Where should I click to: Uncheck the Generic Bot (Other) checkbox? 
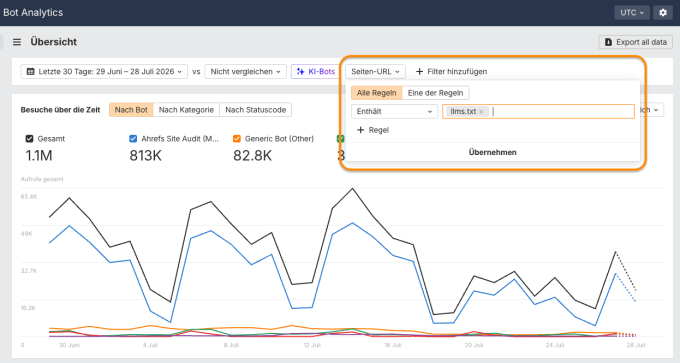click(x=237, y=139)
